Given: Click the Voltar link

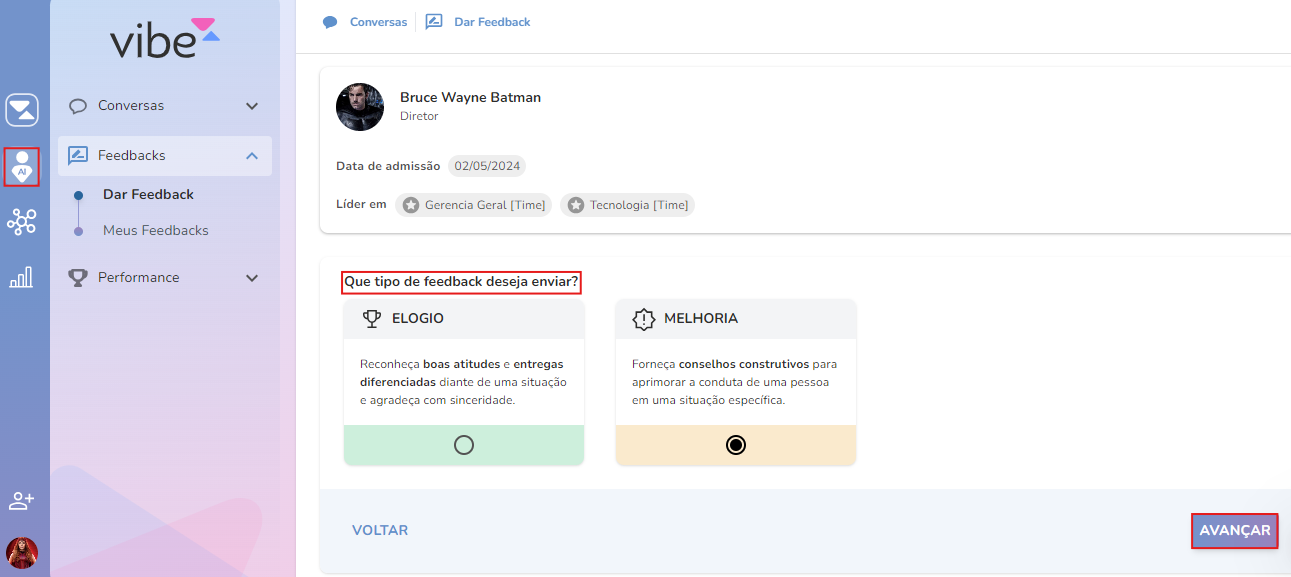Looking at the screenshot, I should point(380,531).
